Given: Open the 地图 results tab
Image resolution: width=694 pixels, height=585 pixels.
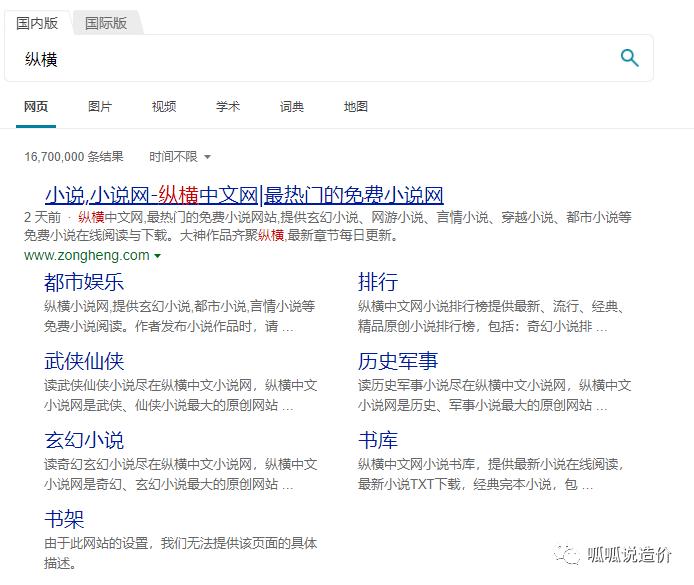Looking at the screenshot, I should [356, 107].
